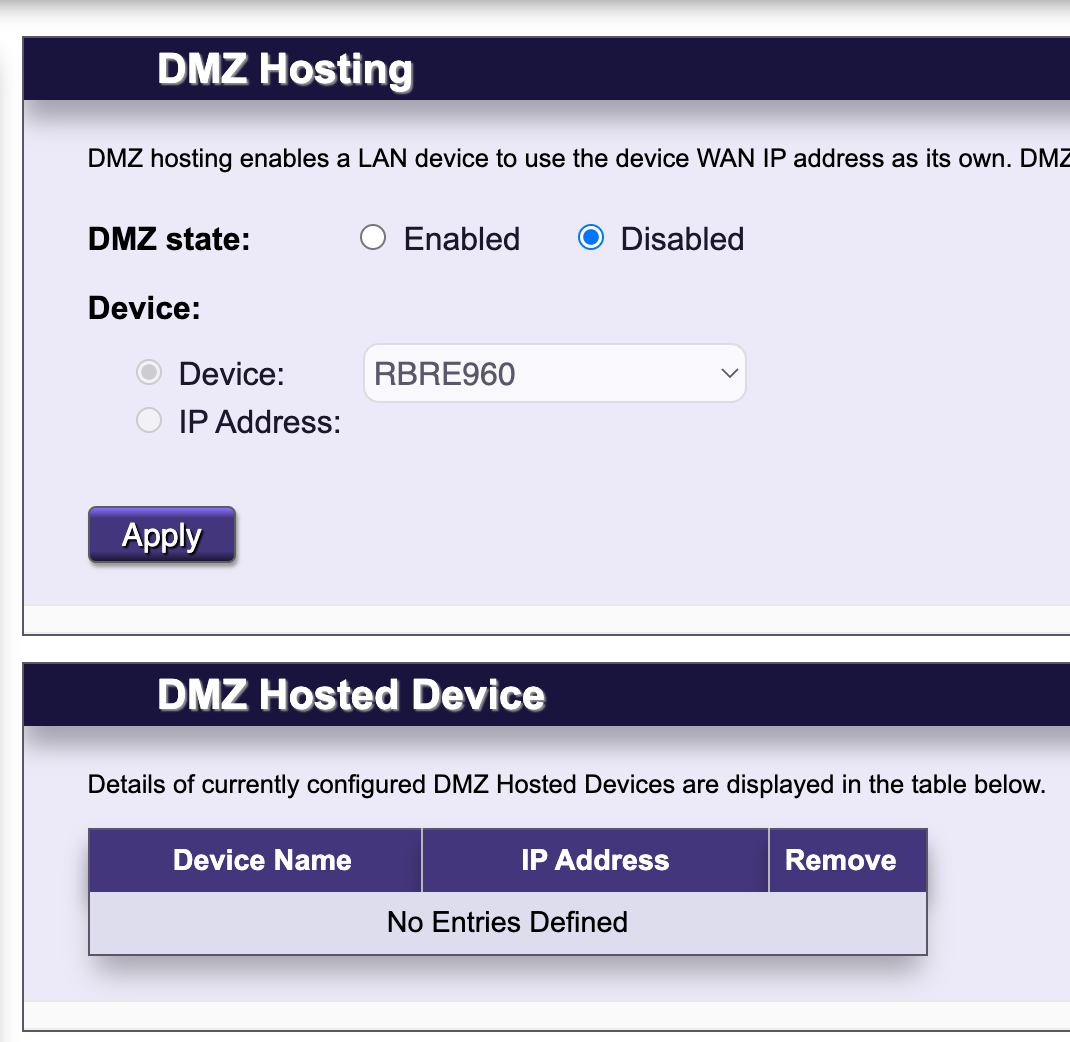Click the bold Device: heading
This screenshot has width=1070, height=1042.
(144, 308)
